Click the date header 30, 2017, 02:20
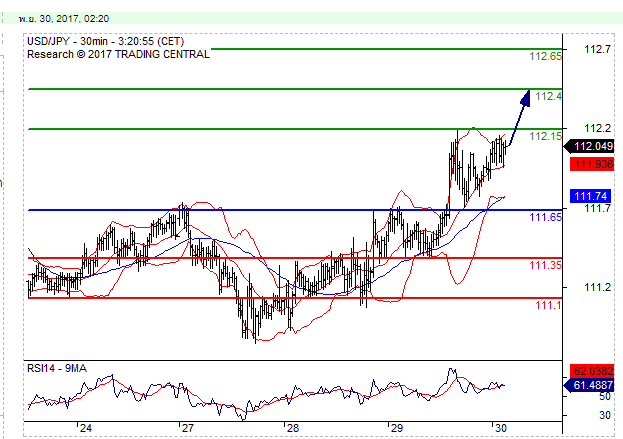 click(64, 19)
